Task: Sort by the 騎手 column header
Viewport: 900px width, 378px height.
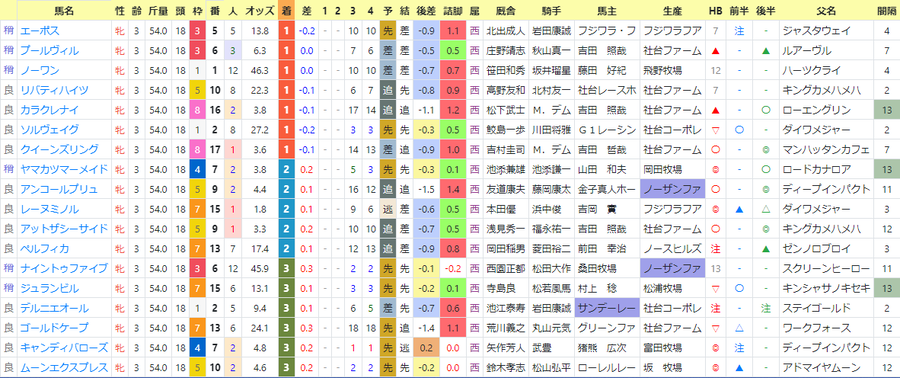Action: coord(552,10)
